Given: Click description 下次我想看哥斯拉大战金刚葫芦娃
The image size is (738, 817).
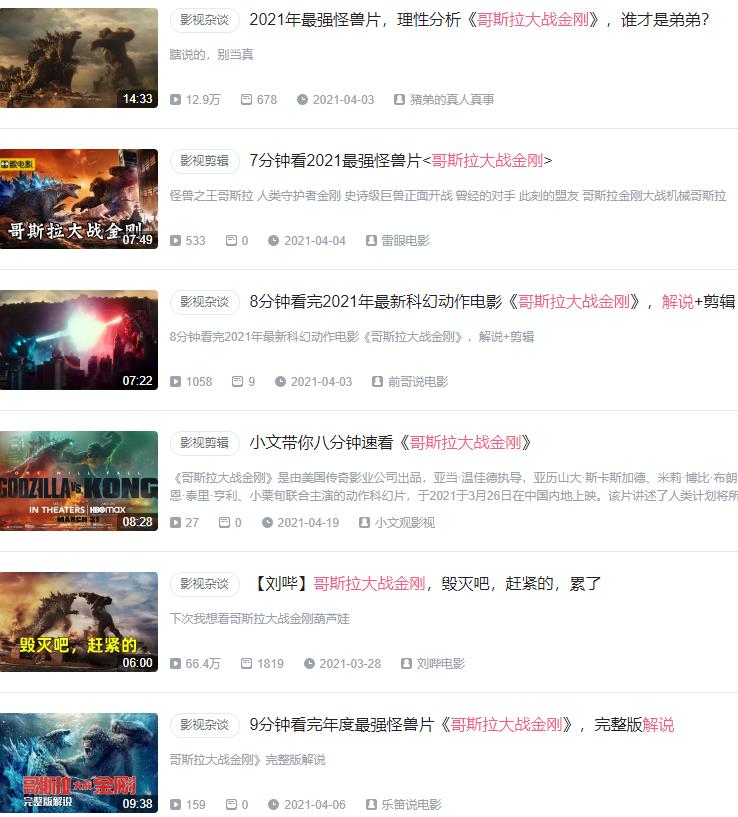Looking at the screenshot, I should tap(260, 619).
